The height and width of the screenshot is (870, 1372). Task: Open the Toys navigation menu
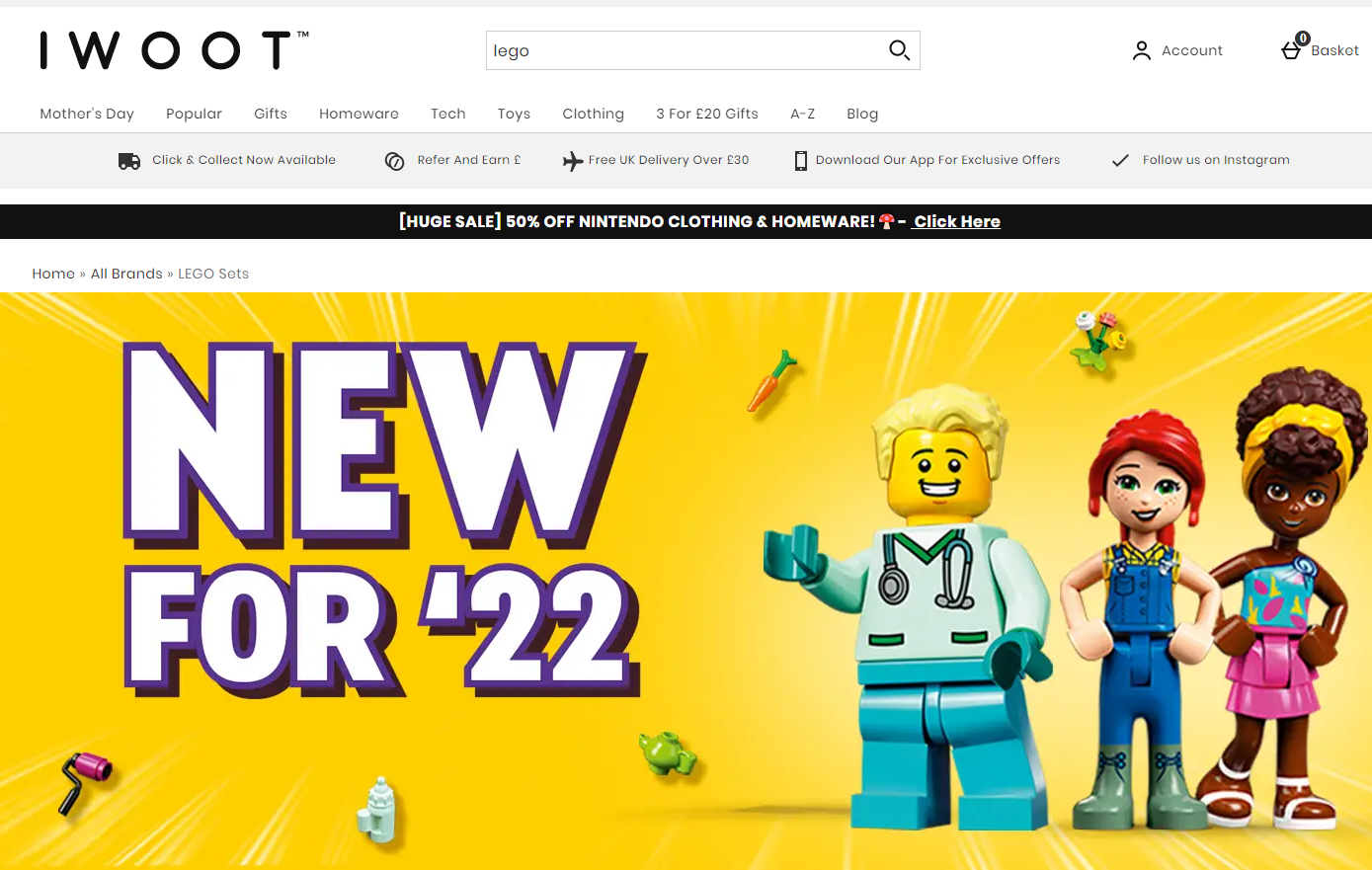coord(514,114)
